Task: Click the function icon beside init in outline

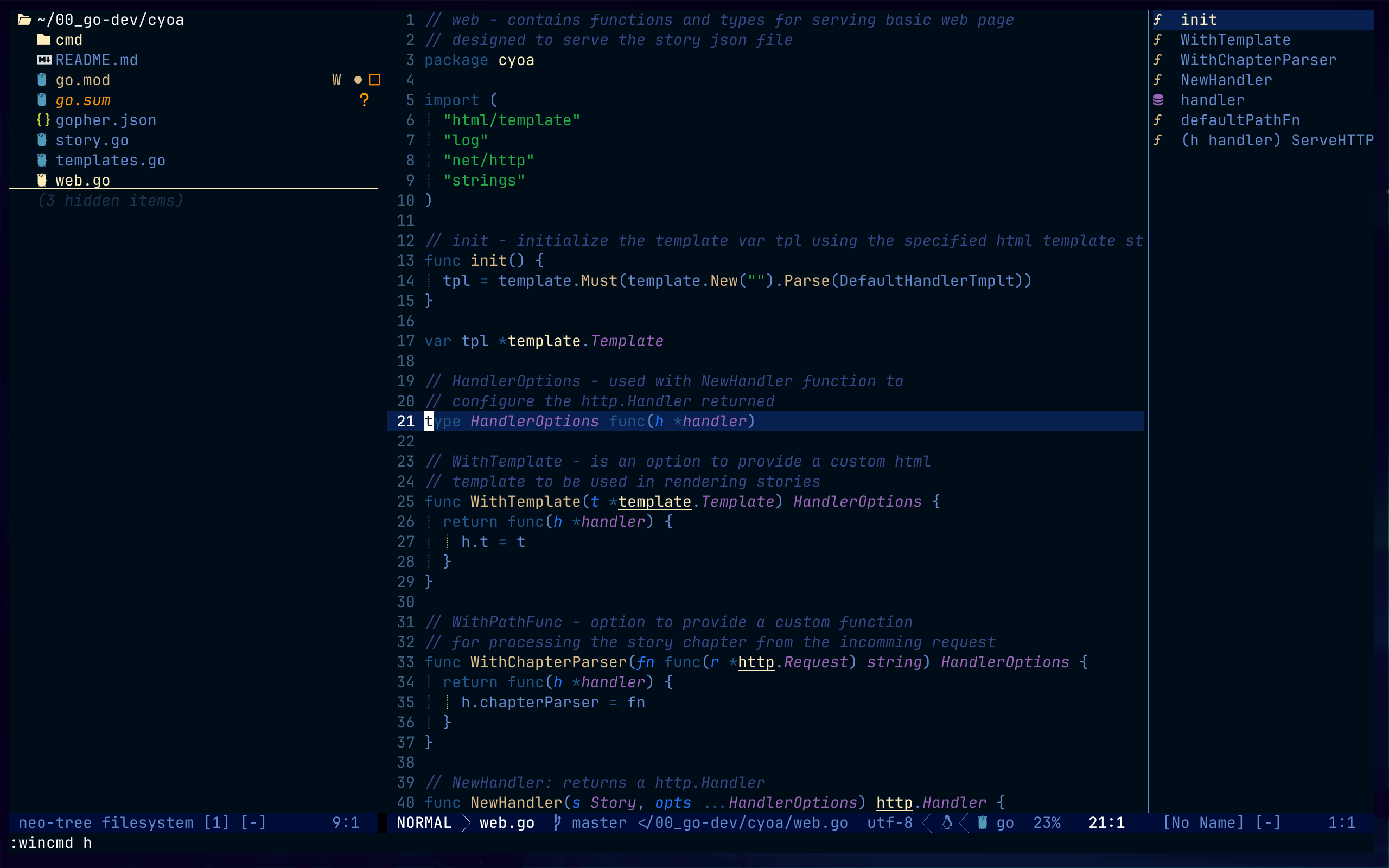Action: (1158, 20)
